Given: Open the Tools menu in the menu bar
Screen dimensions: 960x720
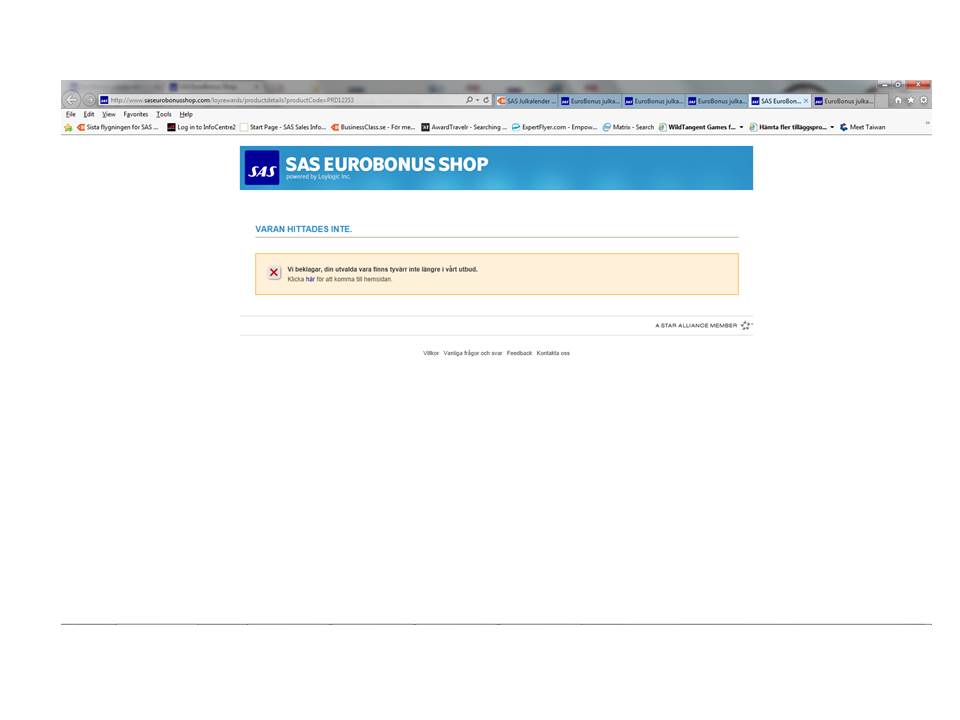Looking at the screenshot, I should [x=164, y=114].
